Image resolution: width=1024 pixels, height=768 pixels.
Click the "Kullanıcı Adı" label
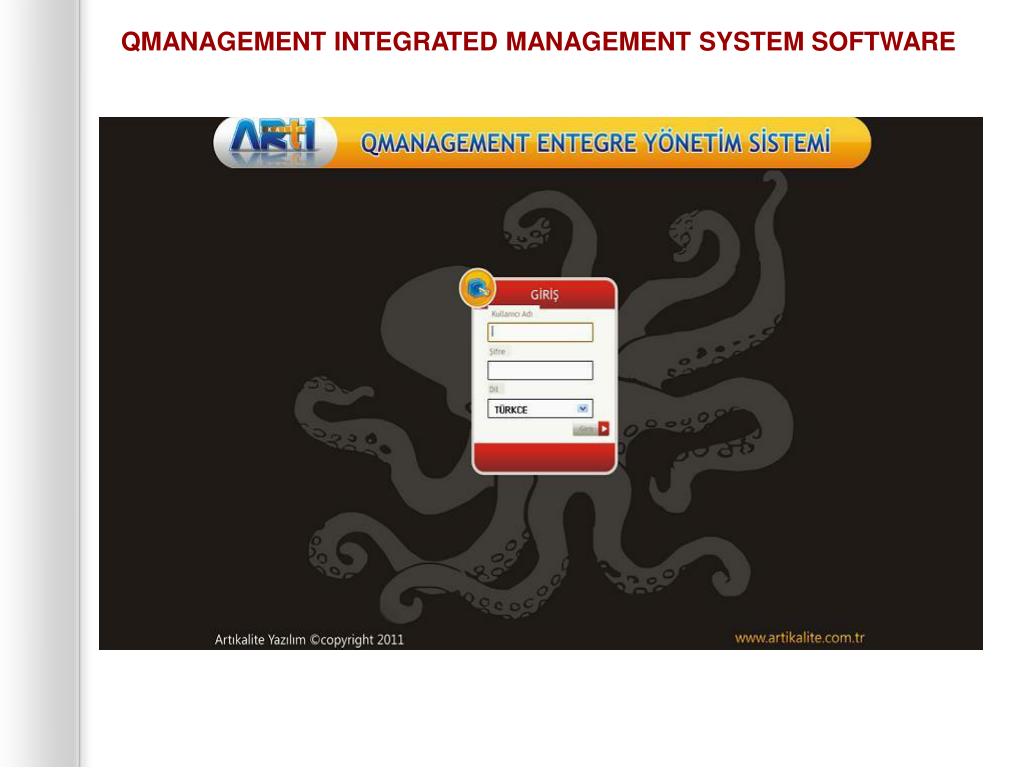[511, 314]
